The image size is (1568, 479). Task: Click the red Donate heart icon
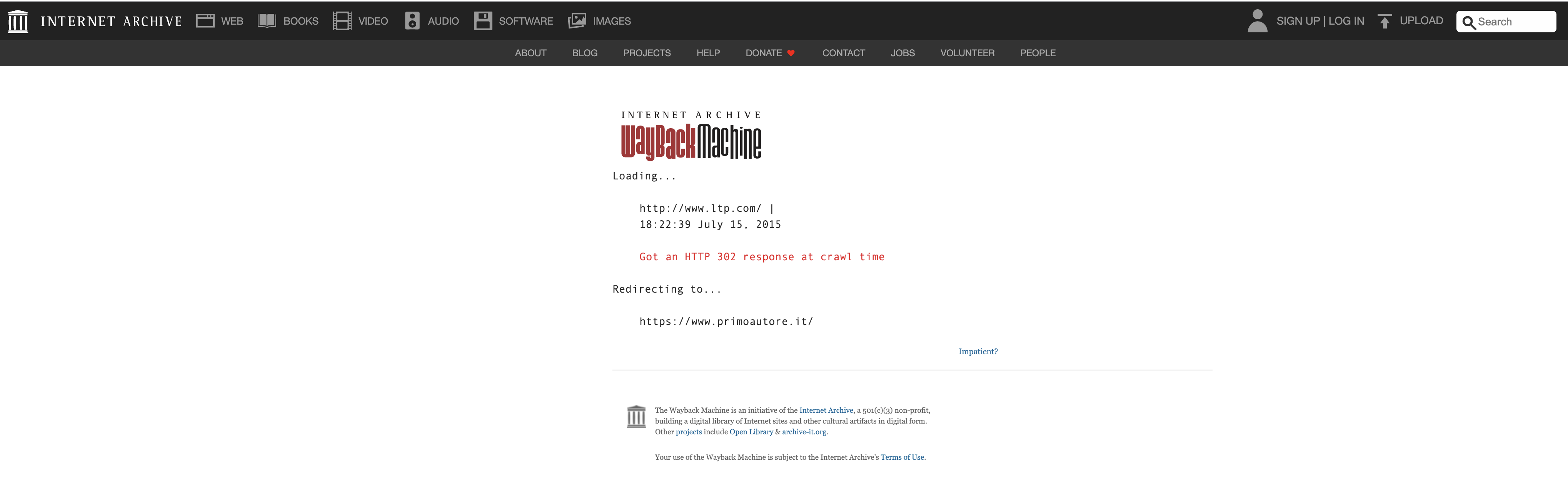coord(791,53)
